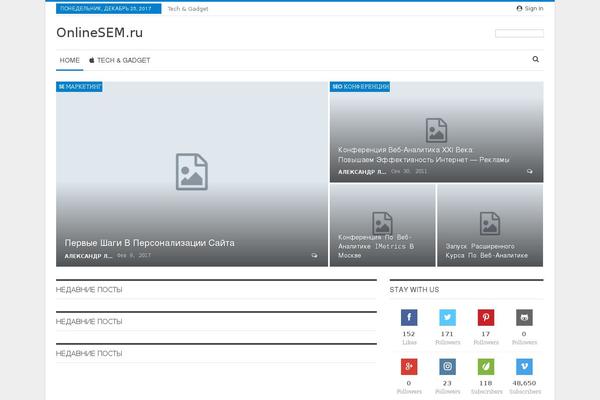Open search via the magnifier icon

[535, 59]
